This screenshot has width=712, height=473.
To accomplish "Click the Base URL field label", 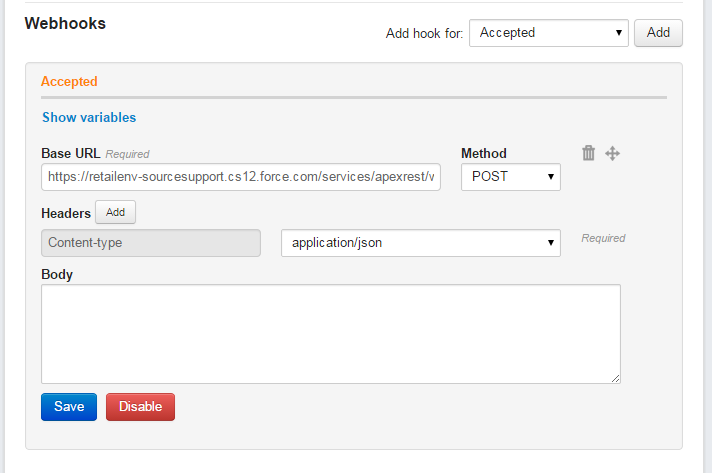I will pyautogui.click(x=63, y=153).
